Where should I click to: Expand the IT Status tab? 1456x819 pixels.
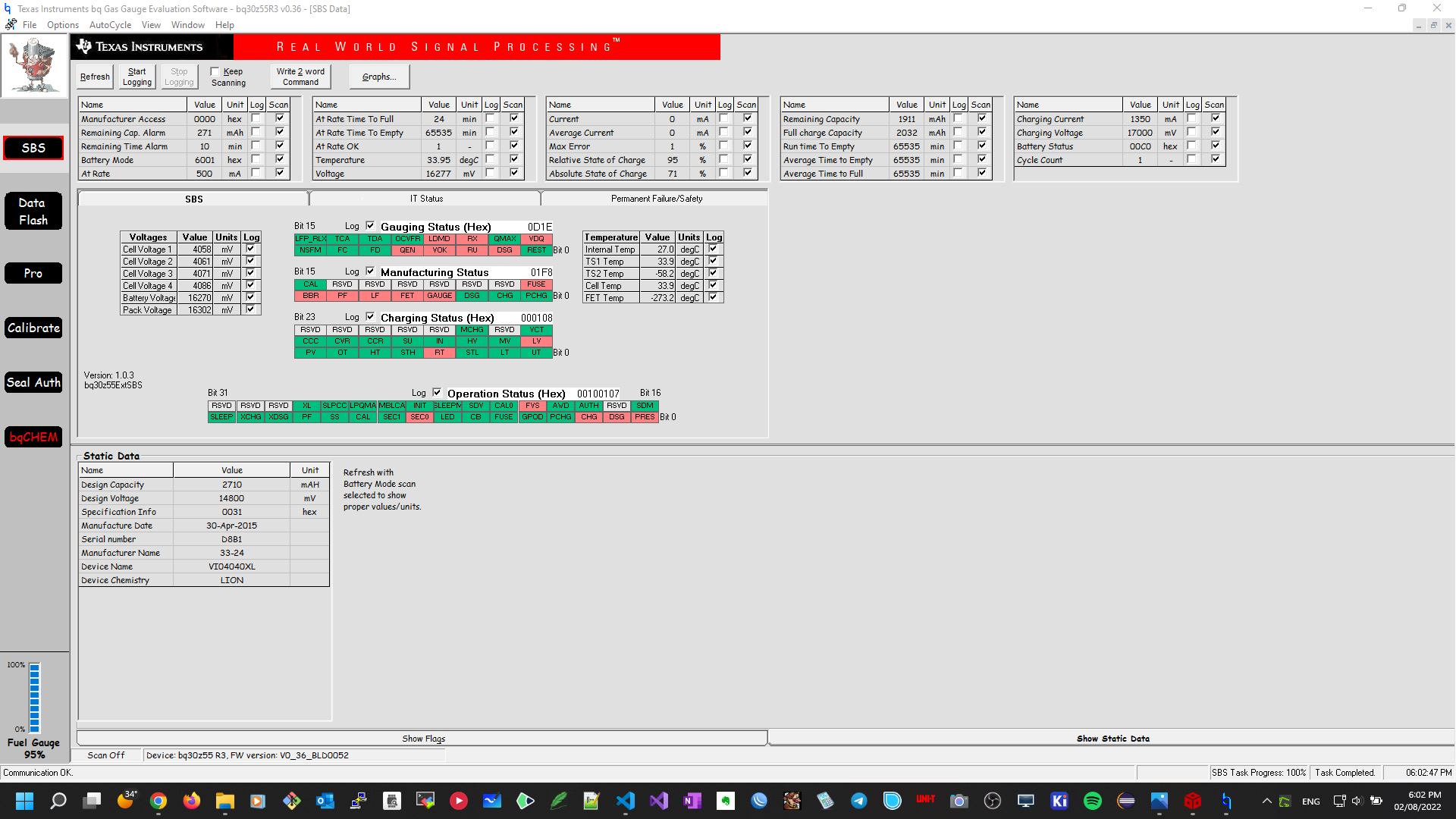point(425,198)
